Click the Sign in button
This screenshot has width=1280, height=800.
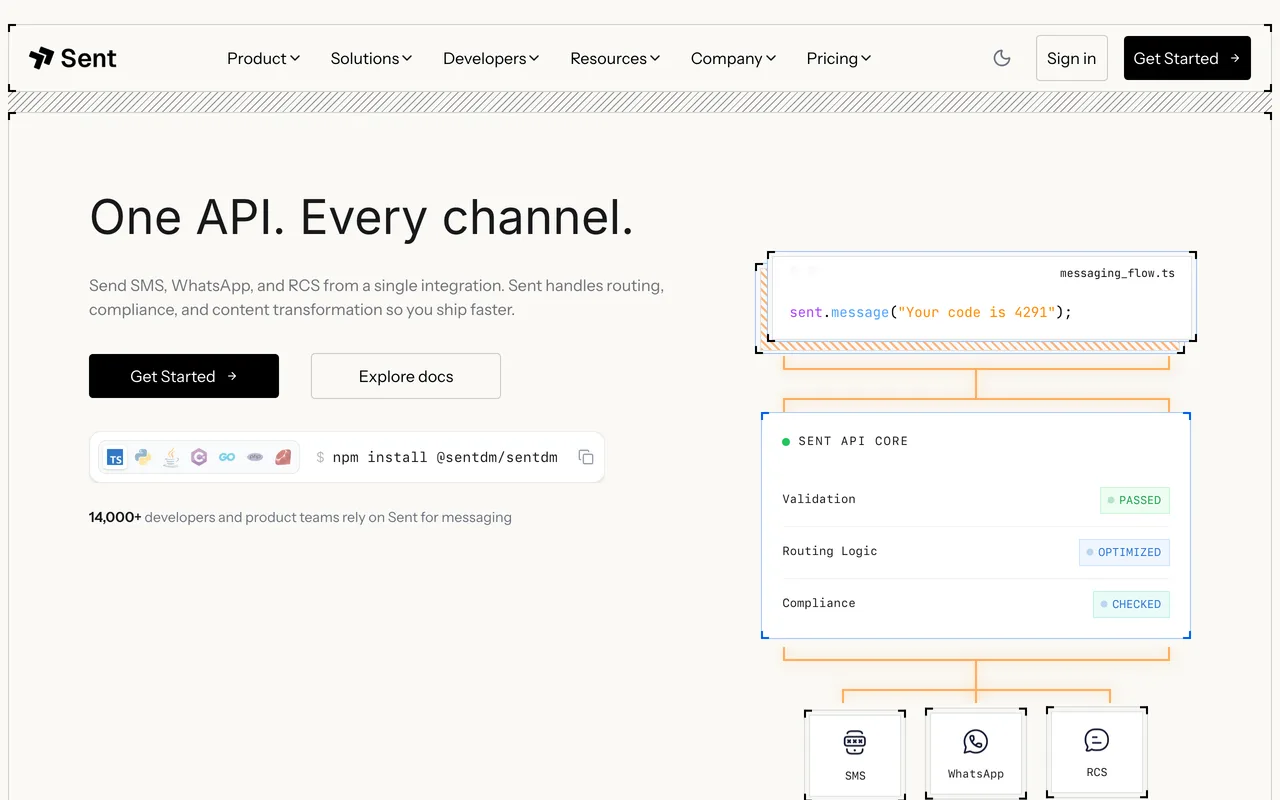(x=1072, y=58)
